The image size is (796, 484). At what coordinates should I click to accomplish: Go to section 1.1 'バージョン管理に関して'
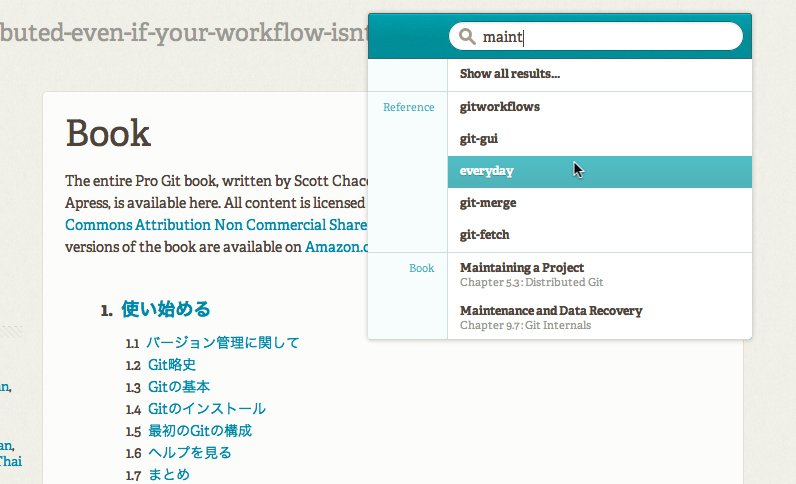coord(223,343)
